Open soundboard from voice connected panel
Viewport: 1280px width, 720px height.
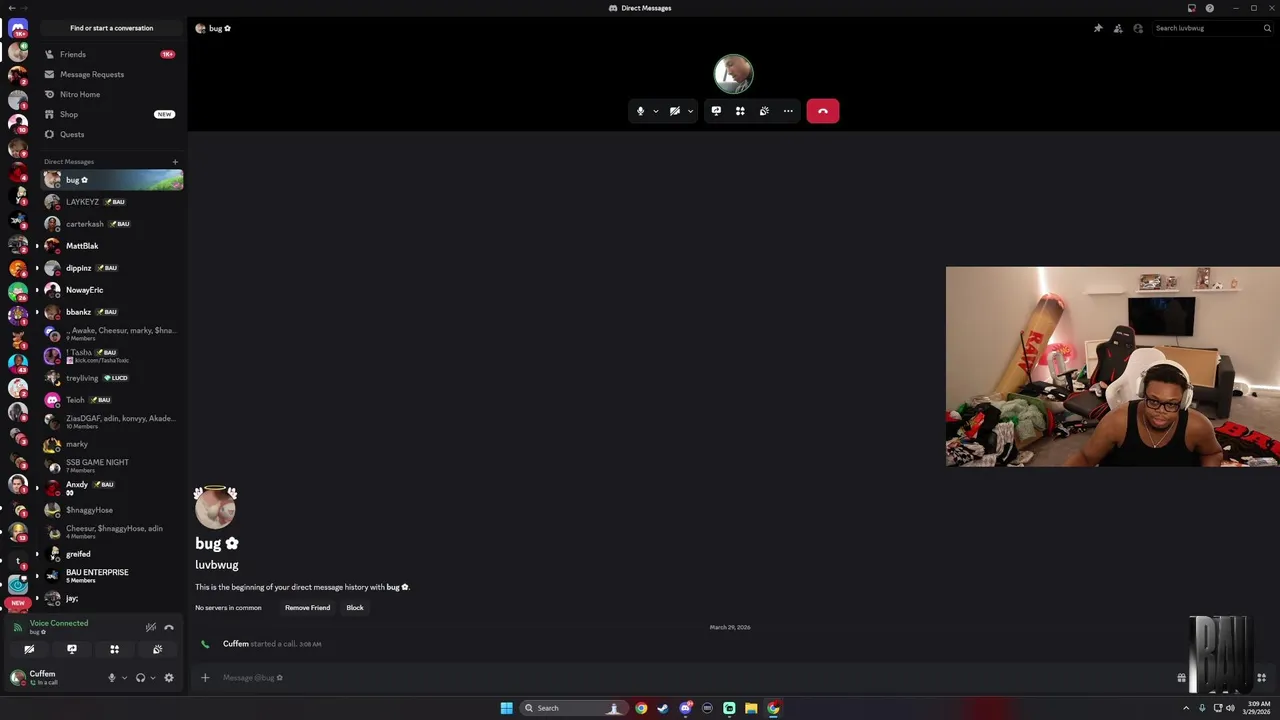[157, 650]
